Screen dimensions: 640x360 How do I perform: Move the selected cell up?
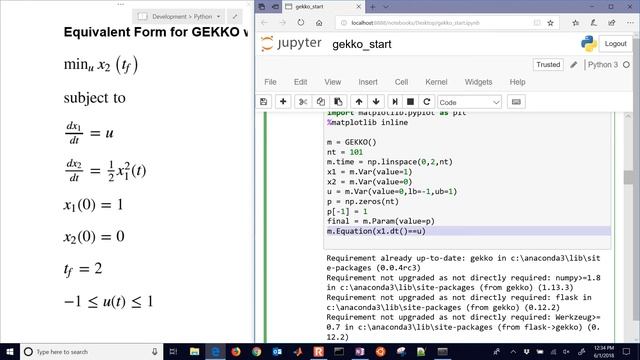pos(359,102)
